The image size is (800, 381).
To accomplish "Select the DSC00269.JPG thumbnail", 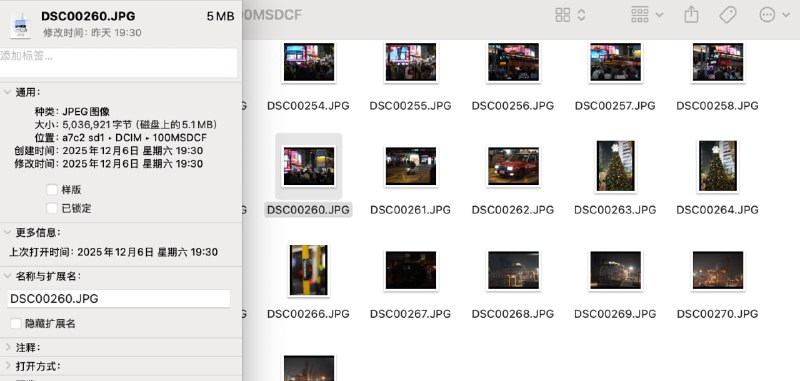I will pyautogui.click(x=615, y=270).
